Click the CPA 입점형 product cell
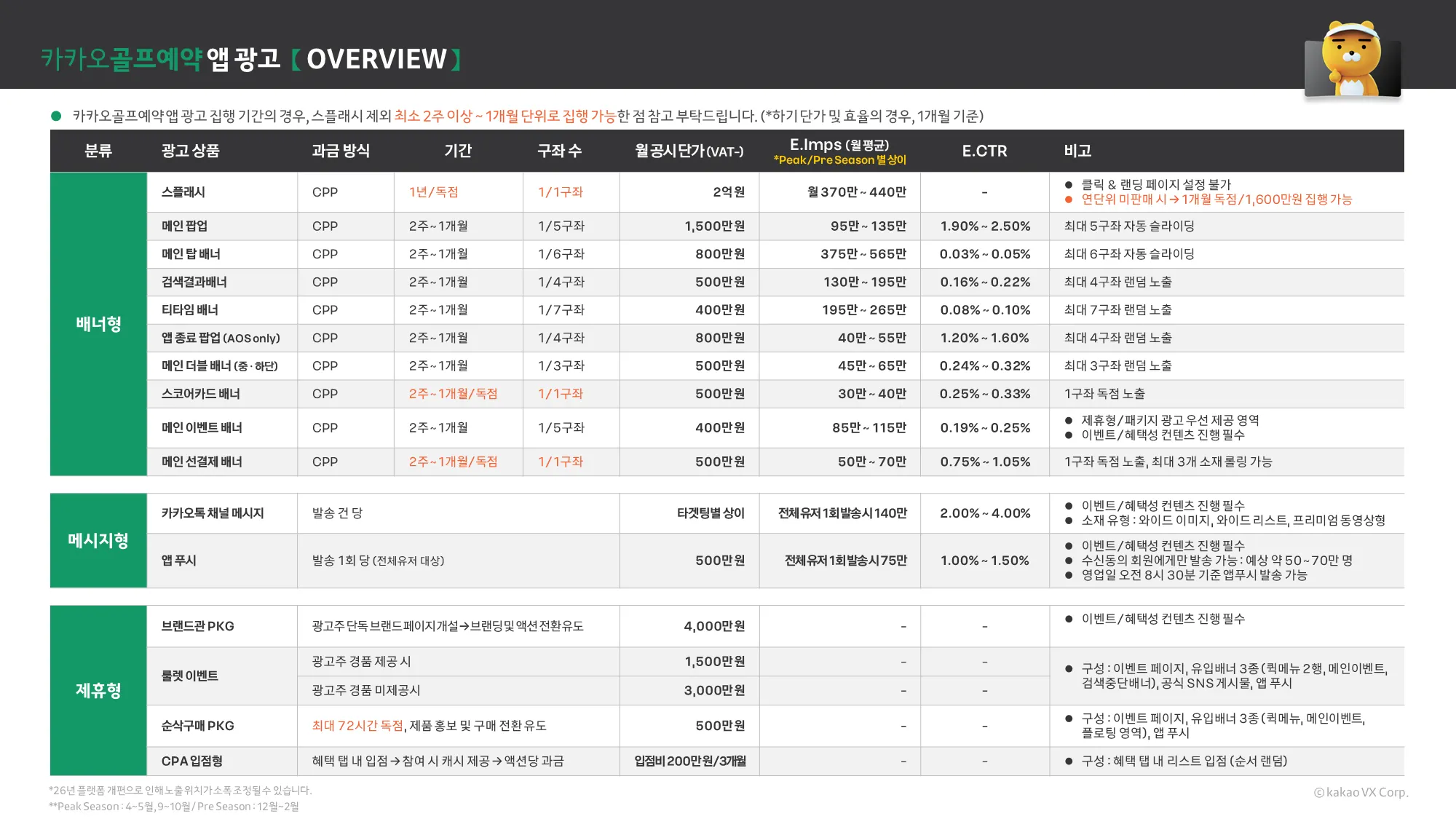This screenshot has width=1456, height=819. tap(192, 761)
